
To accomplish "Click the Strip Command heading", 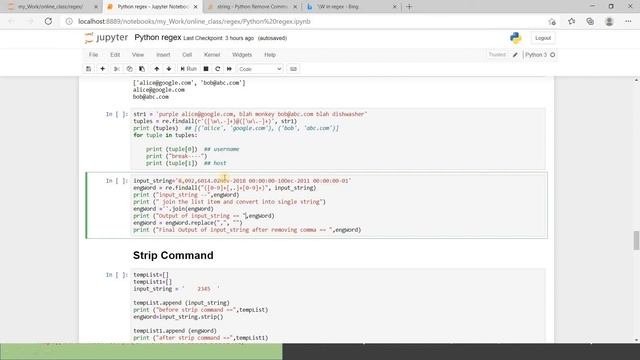I will pyautogui.click(x=173, y=255).
